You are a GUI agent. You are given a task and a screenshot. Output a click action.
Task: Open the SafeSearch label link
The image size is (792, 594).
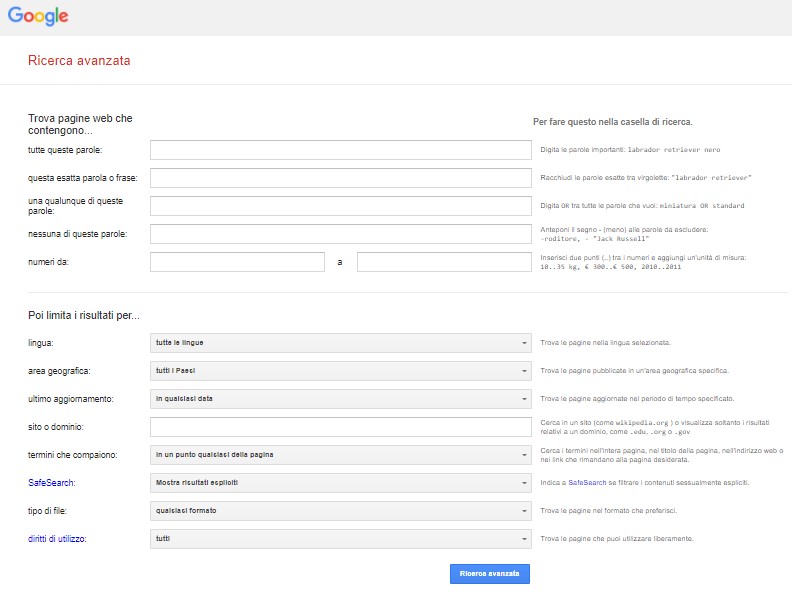51,483
